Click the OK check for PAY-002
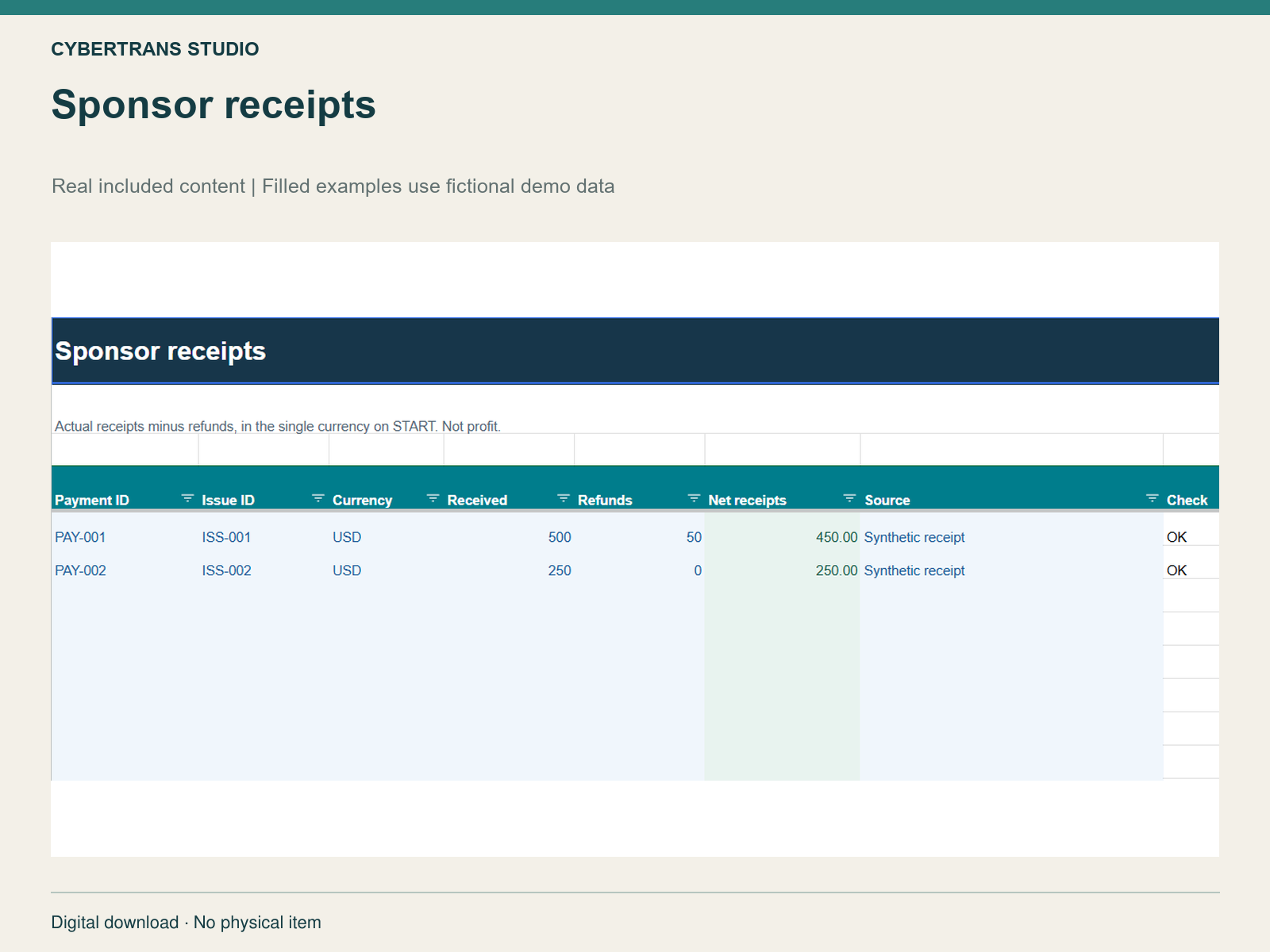Screen dimensions: 1270x952 [x=1176, y=570]
